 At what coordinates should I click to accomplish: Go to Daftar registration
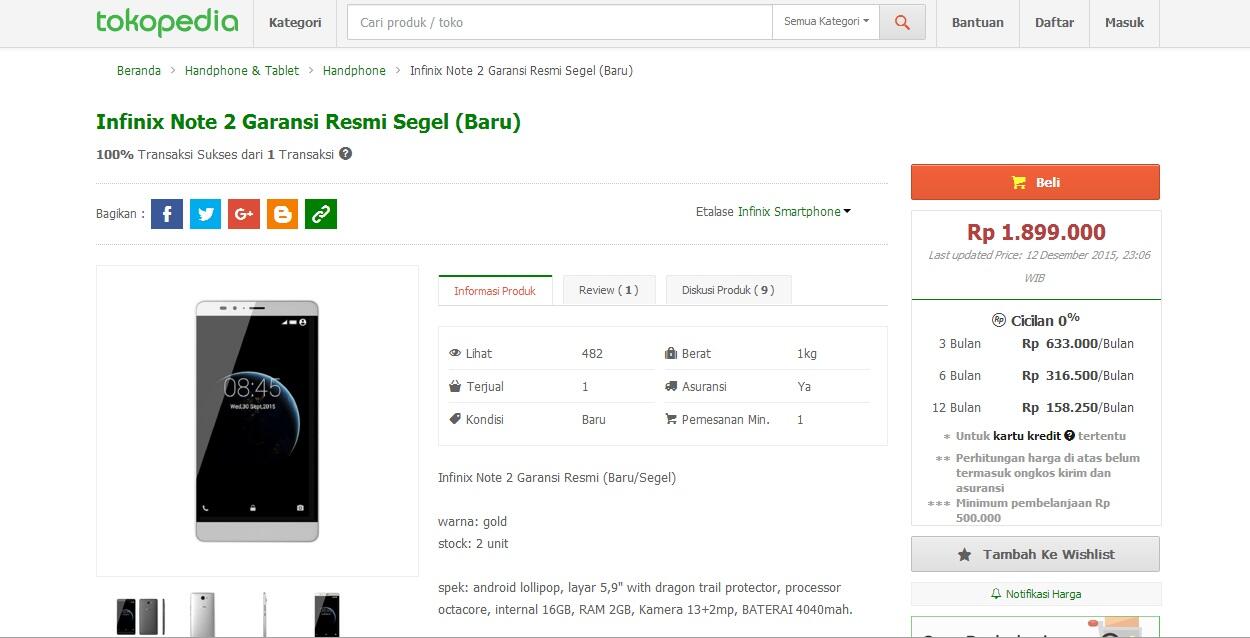point(1054,22)
